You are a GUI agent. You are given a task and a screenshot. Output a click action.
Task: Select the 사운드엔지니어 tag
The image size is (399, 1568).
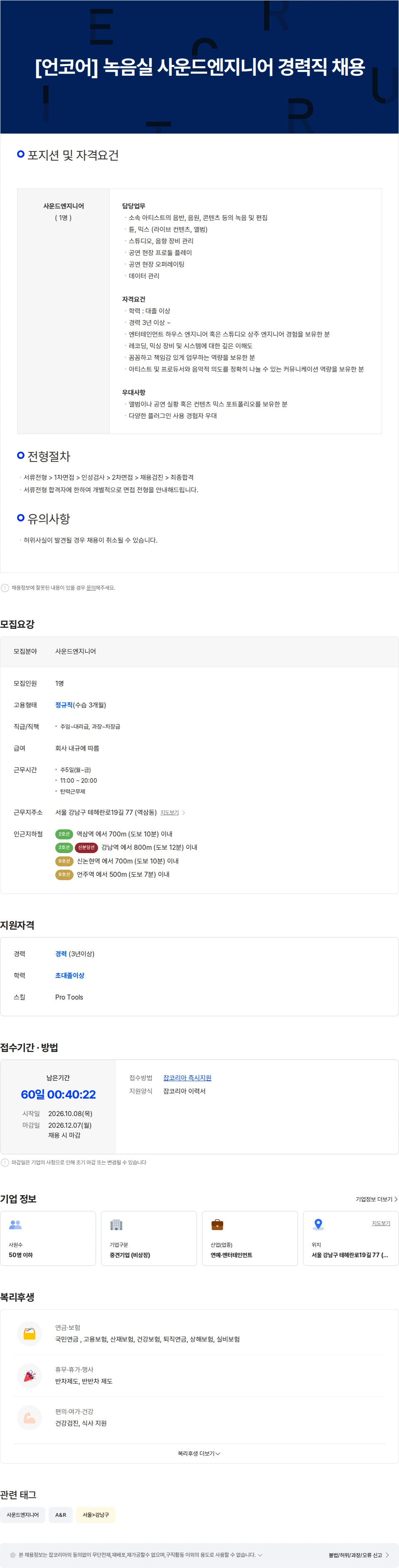coord(22,1514)
